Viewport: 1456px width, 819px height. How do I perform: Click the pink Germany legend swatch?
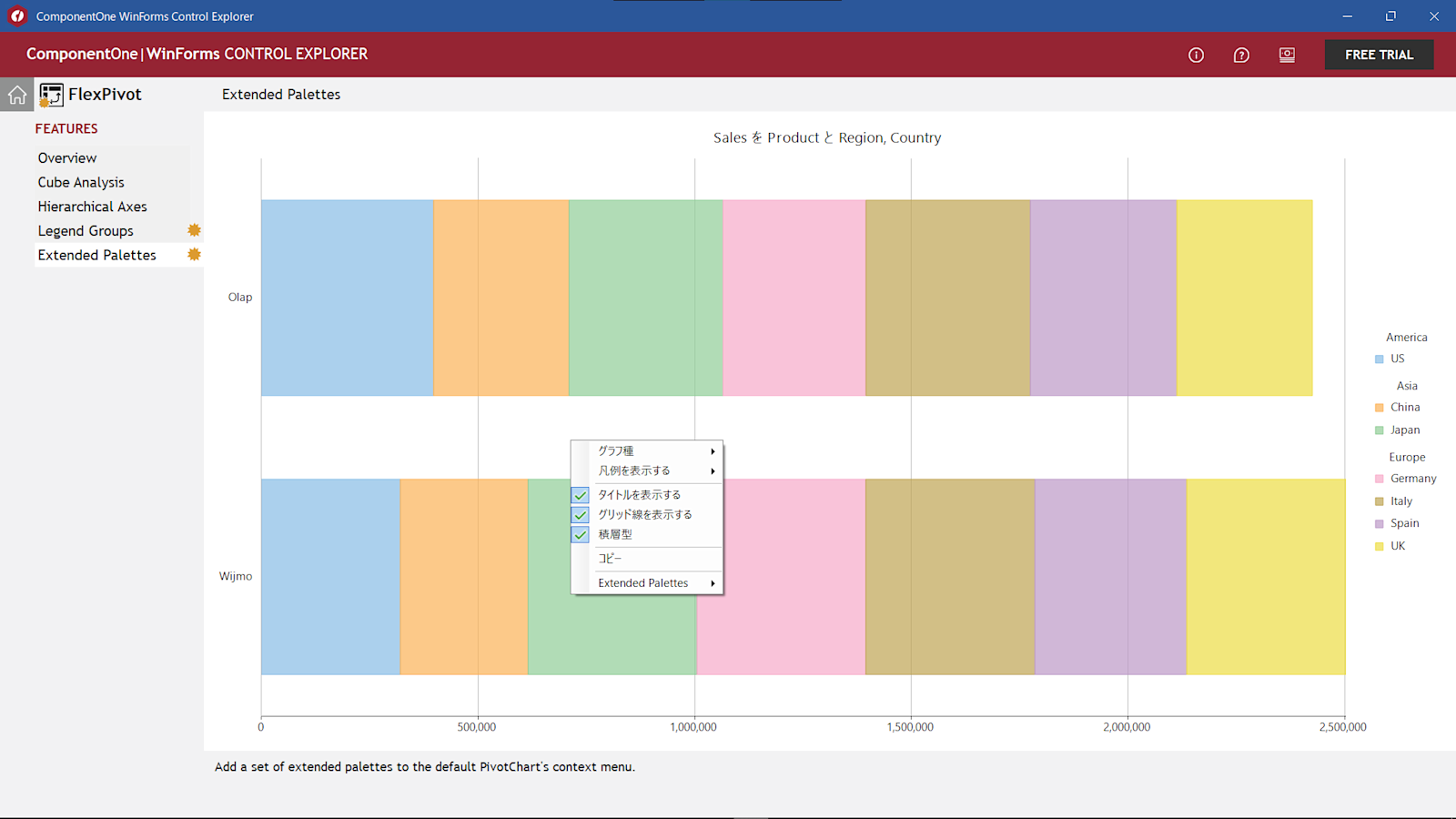tap(1380, 479)
